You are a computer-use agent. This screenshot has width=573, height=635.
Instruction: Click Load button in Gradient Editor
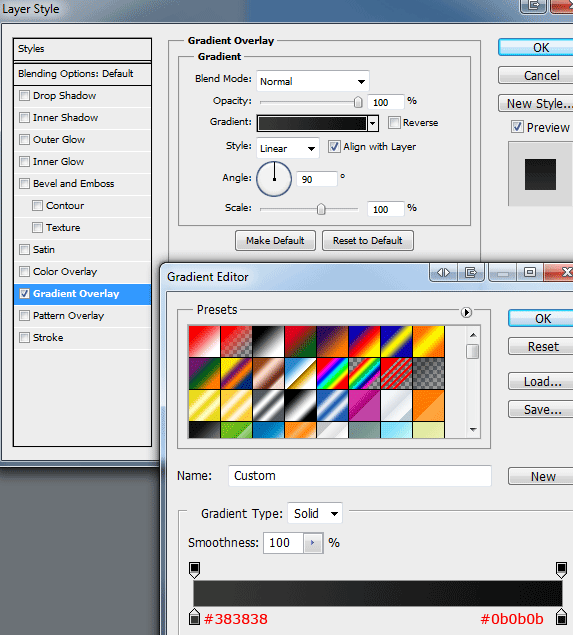(542, 381)
